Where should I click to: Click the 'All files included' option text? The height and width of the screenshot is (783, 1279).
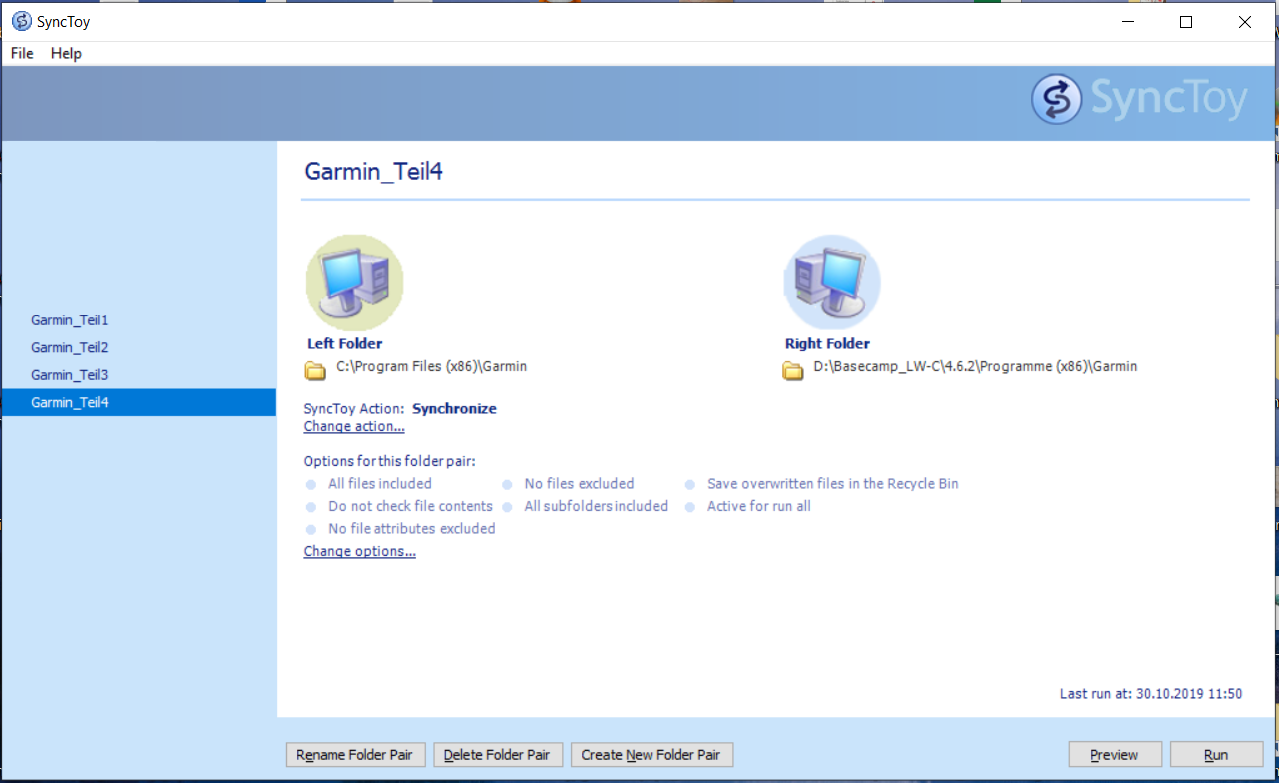point(380,483)
